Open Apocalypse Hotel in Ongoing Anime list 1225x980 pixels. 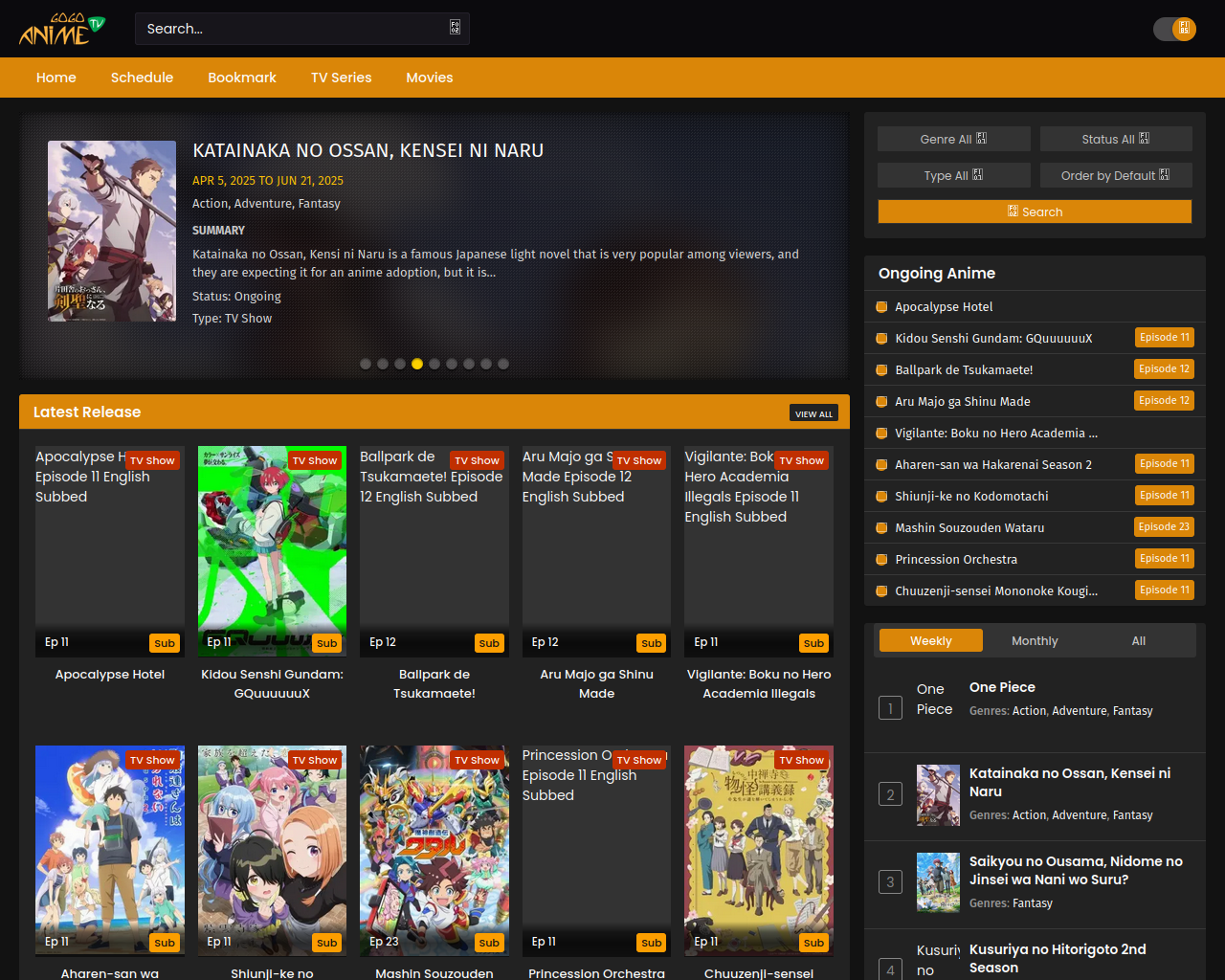point(944,306)
